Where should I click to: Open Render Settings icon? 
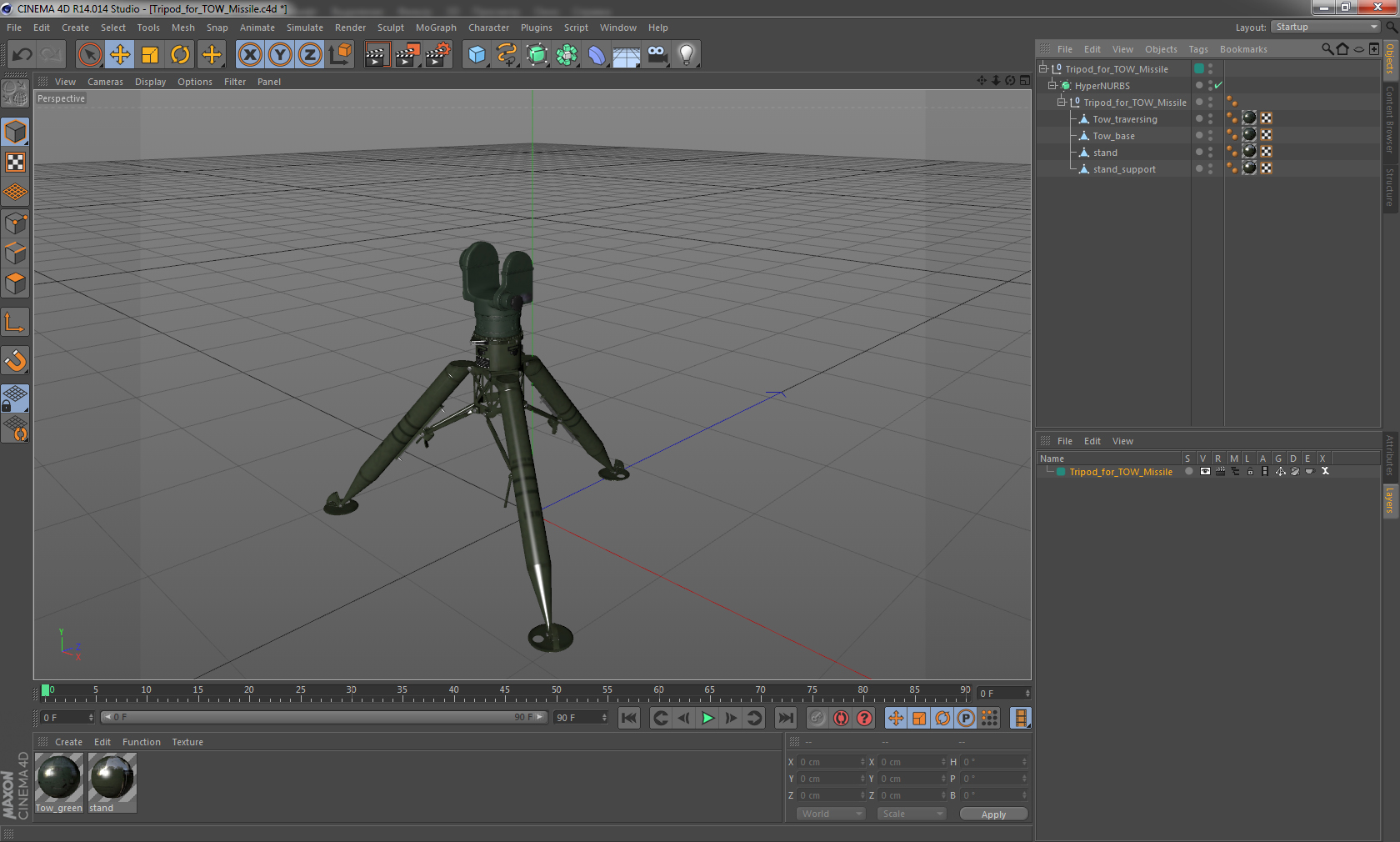tap(438, 55)
